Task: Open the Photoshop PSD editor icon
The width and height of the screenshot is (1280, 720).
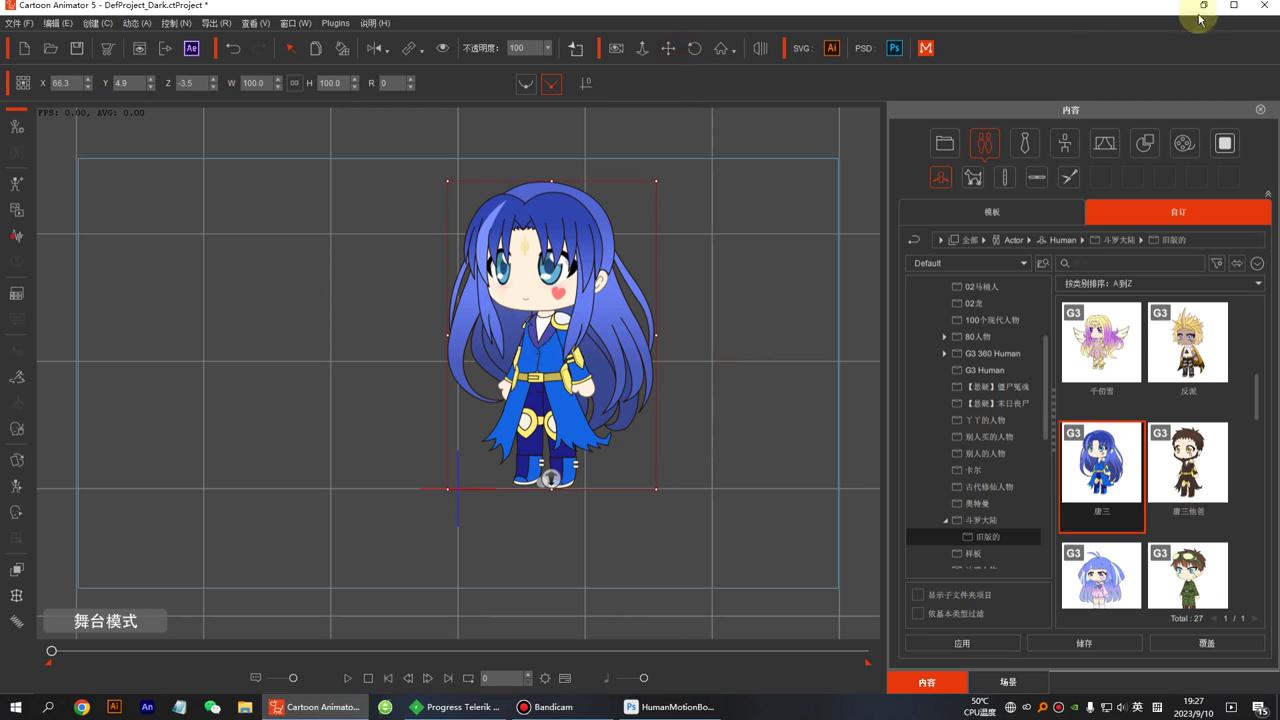Action: (894, 48)
